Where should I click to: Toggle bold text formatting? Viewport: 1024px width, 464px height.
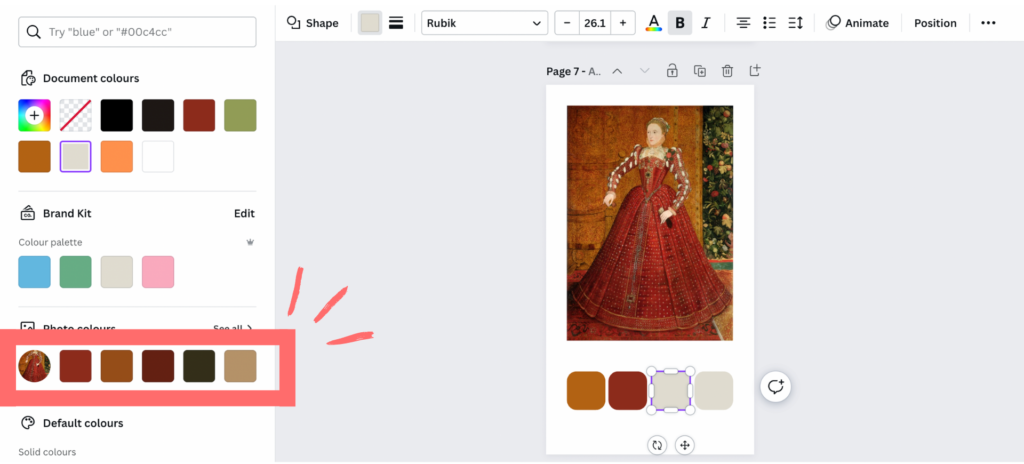pyautogui.click(x=680, y=23)
